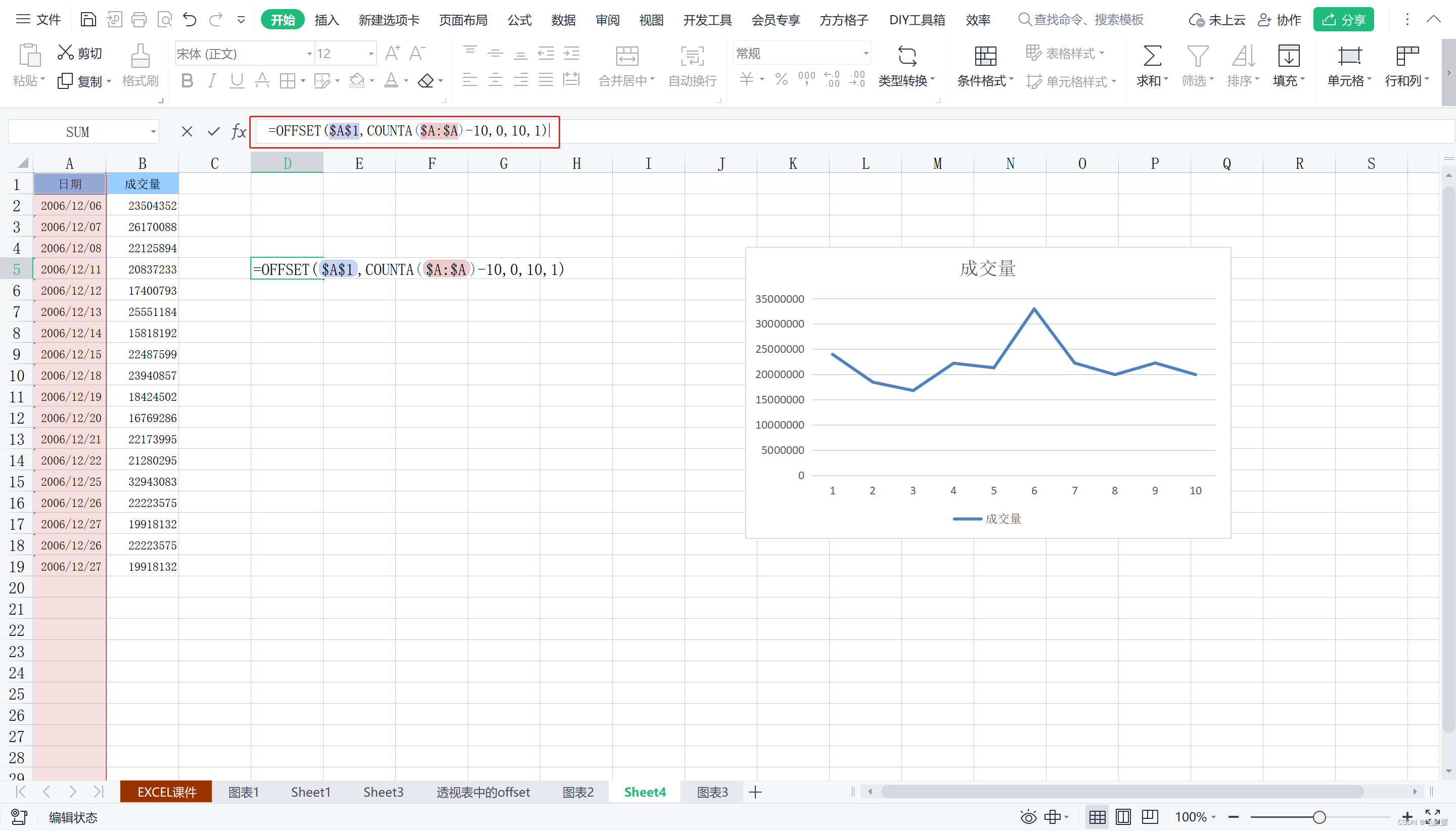Click the Share (分享) button
This screenshot has width=1456, height=831.
(x=1343, y=20)
